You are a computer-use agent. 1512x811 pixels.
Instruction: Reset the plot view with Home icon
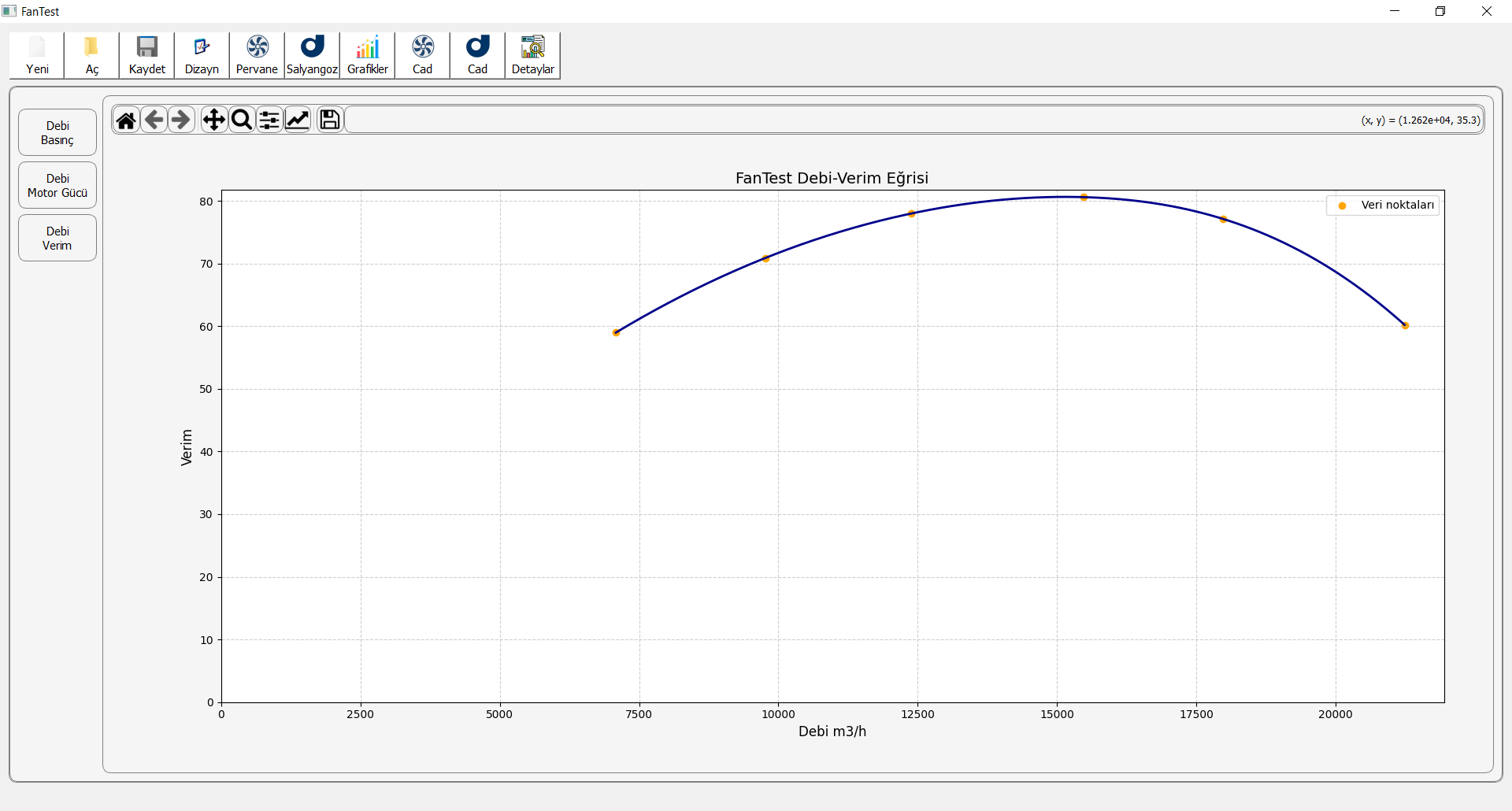point(126,120)
